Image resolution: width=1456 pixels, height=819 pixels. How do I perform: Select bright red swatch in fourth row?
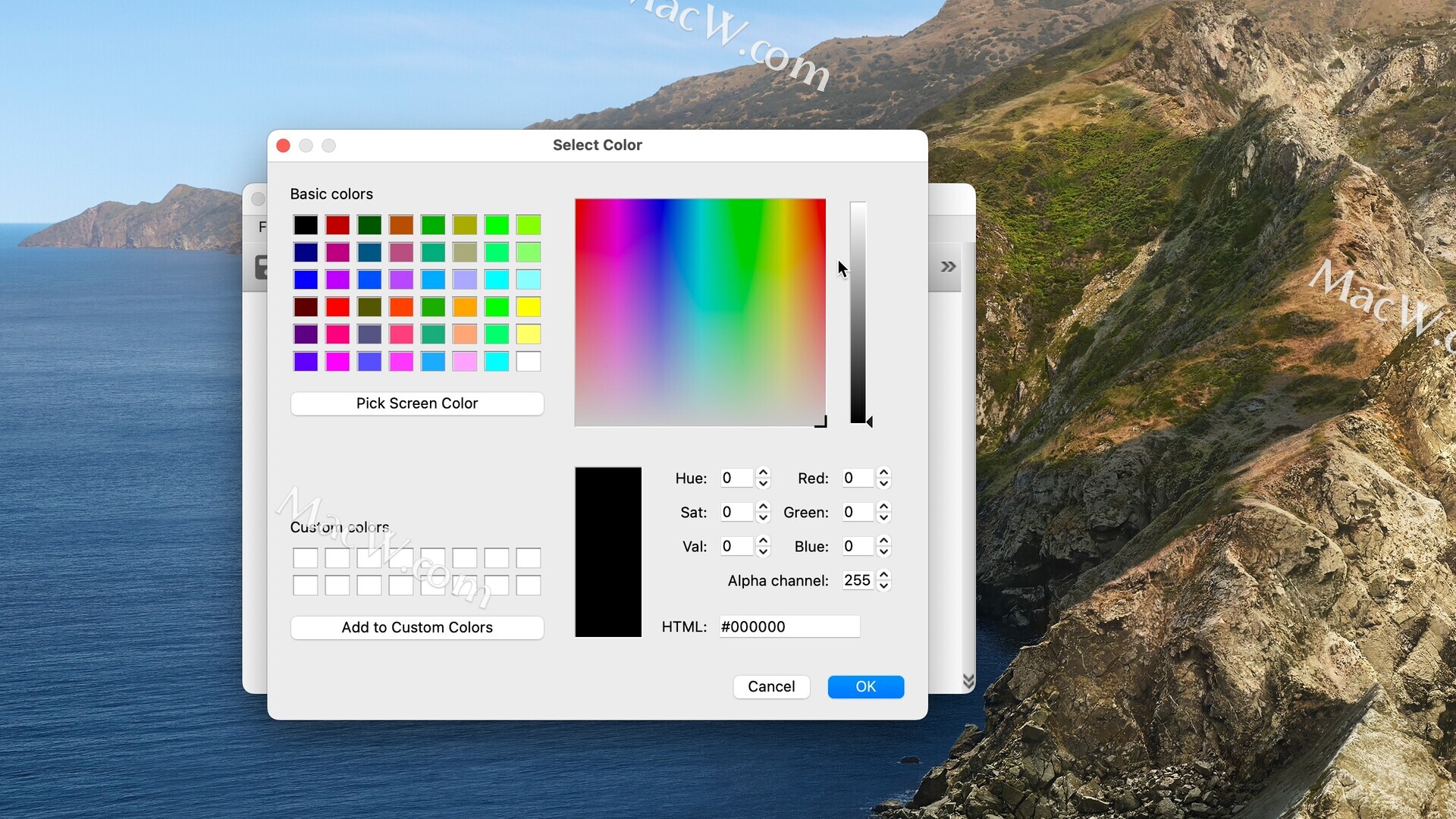pyautogui.click(x=337, y=306)
